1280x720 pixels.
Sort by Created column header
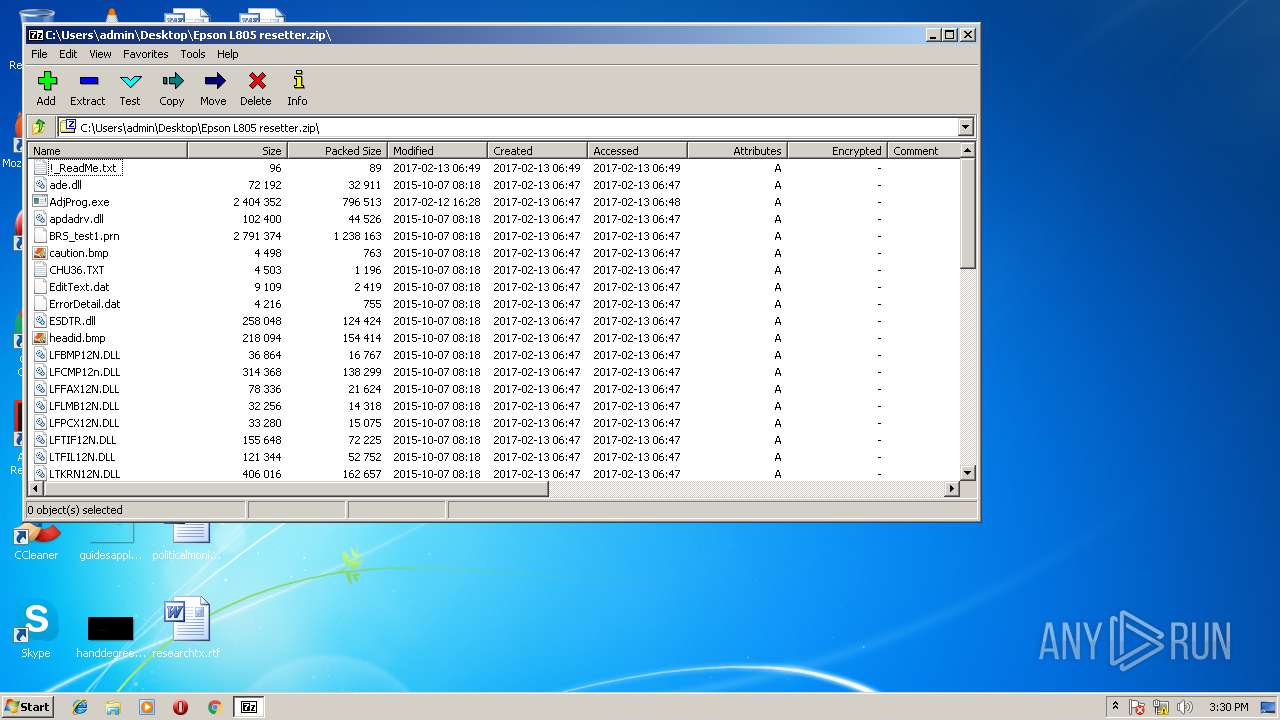coord(537,151)
